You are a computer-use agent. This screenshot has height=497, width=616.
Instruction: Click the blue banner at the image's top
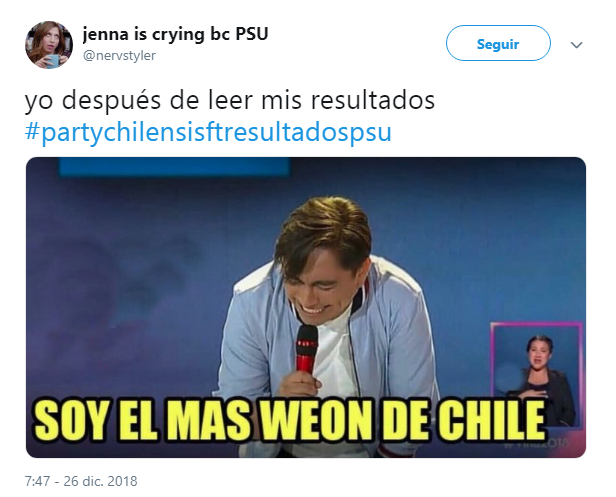coord(175,166)
